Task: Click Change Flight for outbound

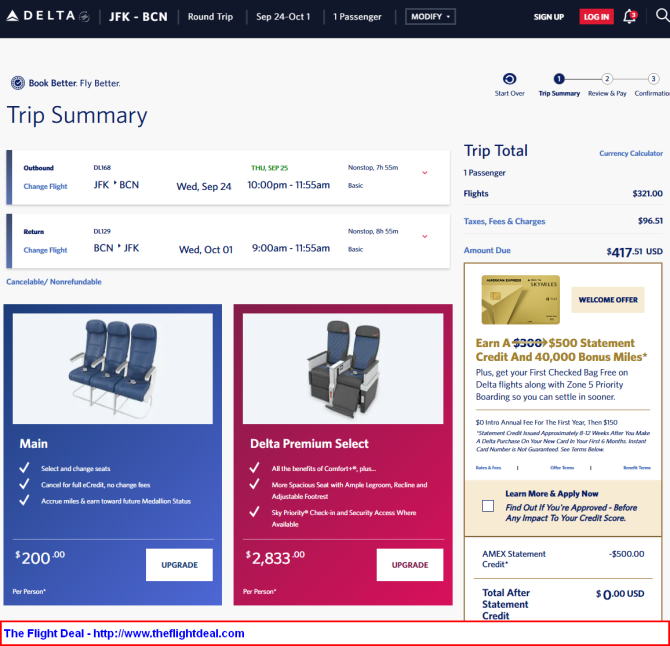Action: pyautogui.click(x=45, y=186)
